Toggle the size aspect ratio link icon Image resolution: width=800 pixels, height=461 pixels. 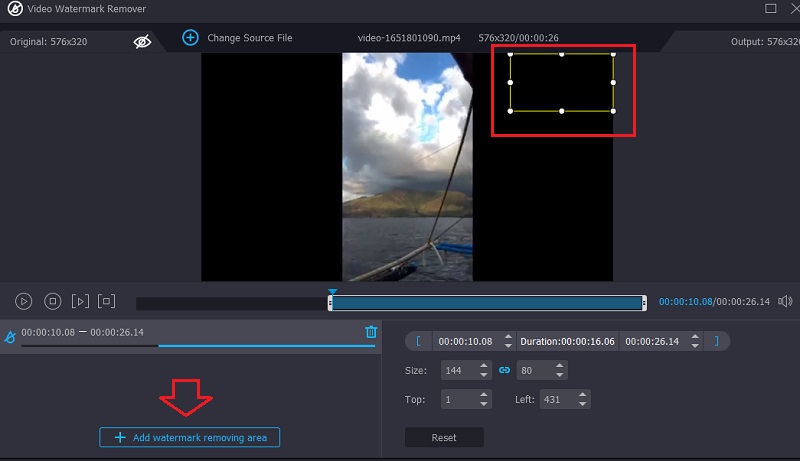[x=505, y=370]
